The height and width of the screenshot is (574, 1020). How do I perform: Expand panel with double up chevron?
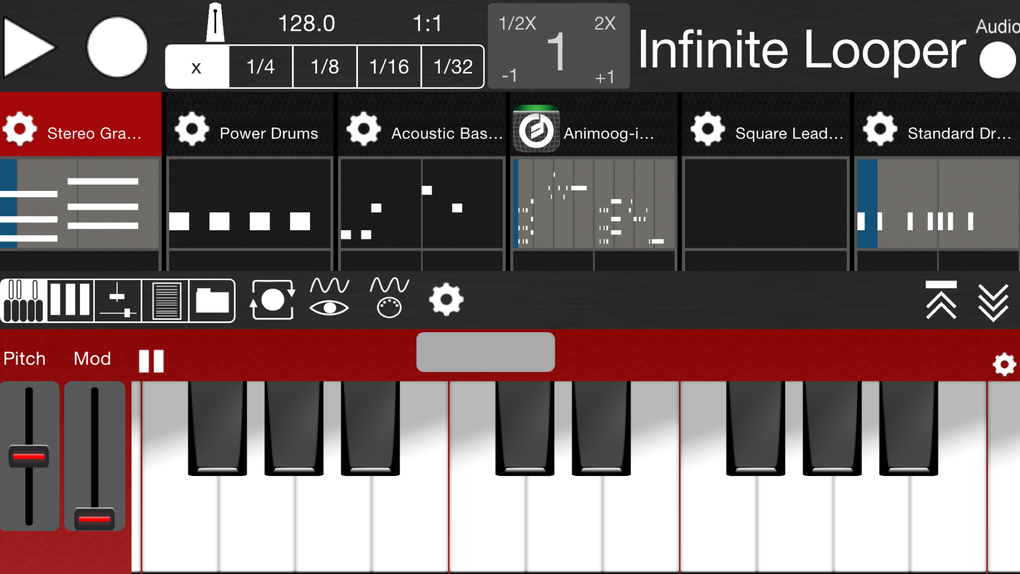pyautogui.click(x=941, y=299)
